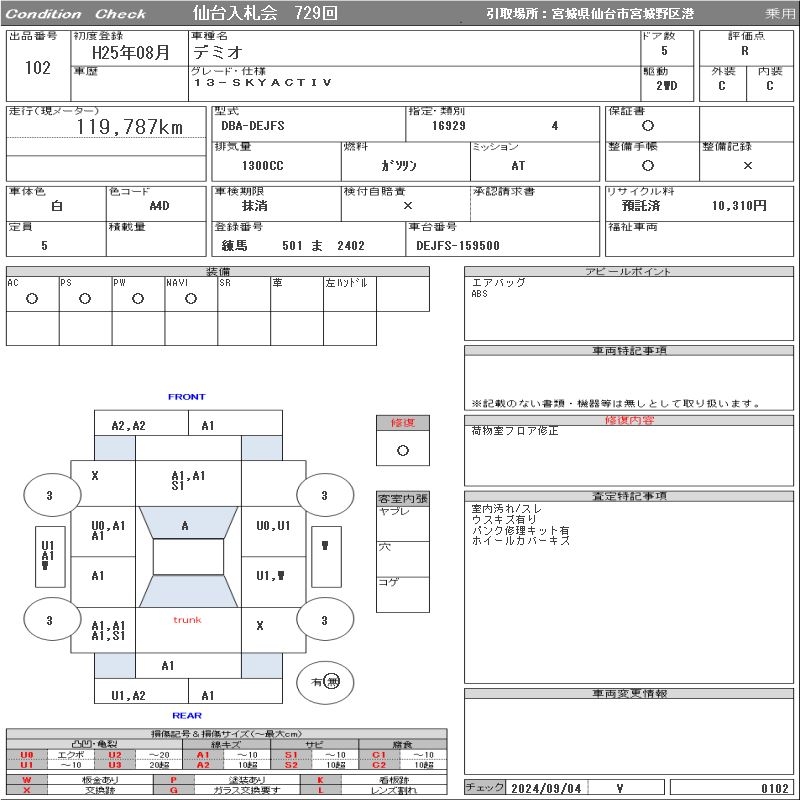
Task: Select the spare tire 有/無 circle
Action: (x=325, y=682)
